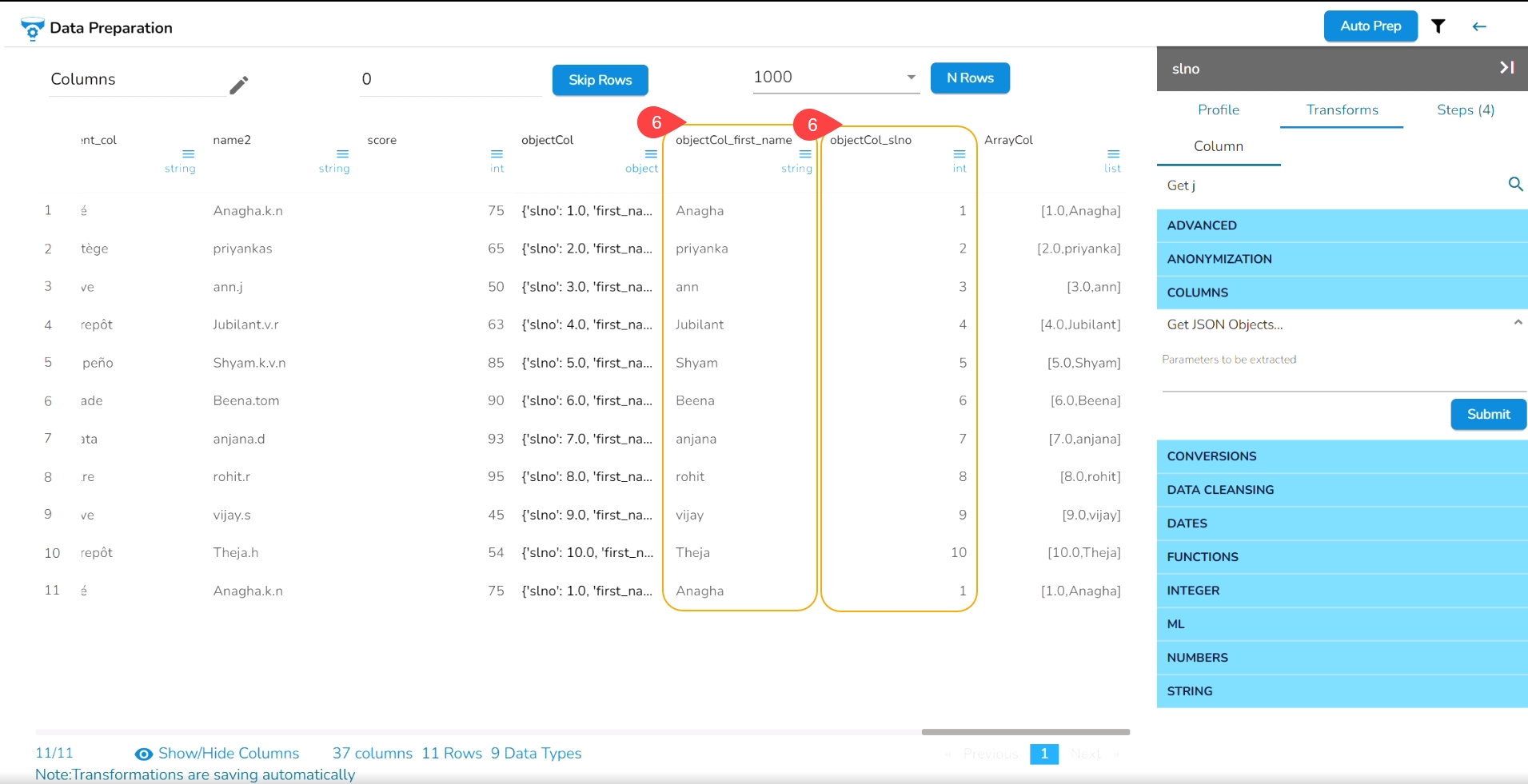Click the objectCol_slno column header
The height and width of the screenshot is (784, 1528).
(x=870, y=140)
